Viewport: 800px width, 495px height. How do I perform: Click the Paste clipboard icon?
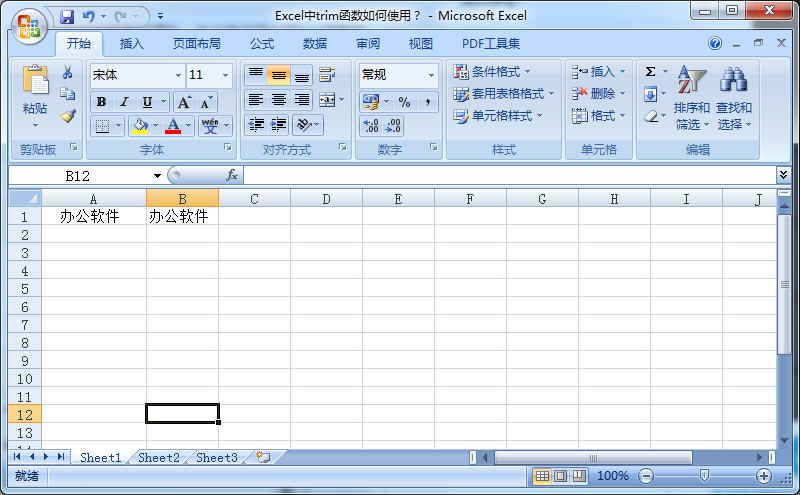35,80
